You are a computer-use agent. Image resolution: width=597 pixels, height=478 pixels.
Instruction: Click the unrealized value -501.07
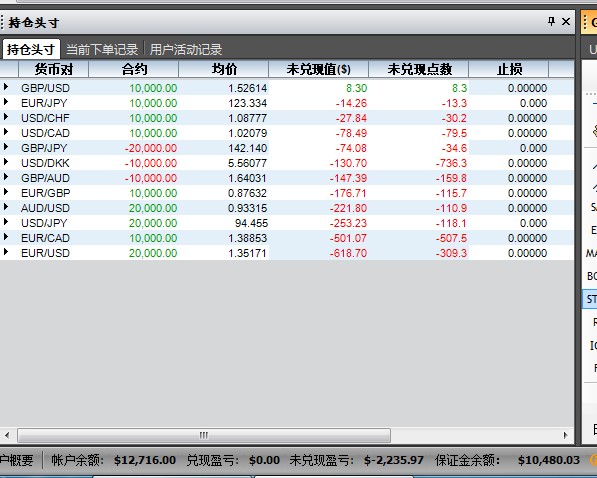[348, 238]
